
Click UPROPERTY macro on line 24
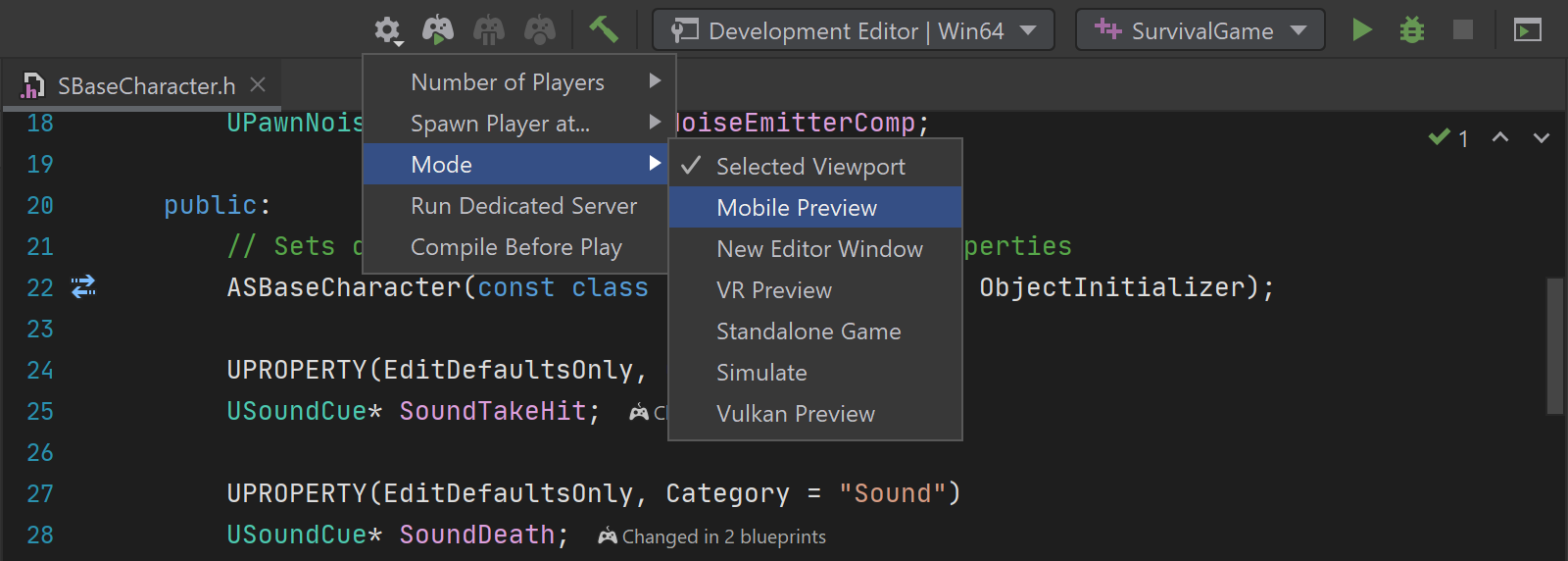click(297, 370)
